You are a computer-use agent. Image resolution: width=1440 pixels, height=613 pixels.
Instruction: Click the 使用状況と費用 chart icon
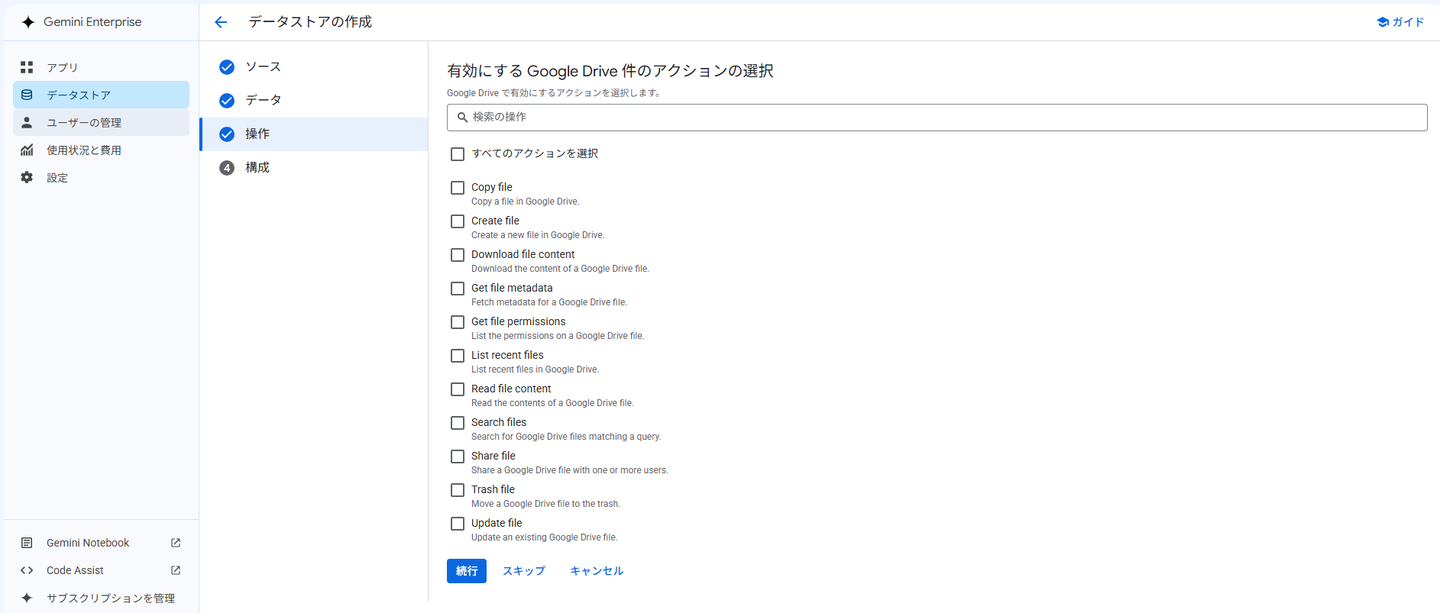[27, 150]
